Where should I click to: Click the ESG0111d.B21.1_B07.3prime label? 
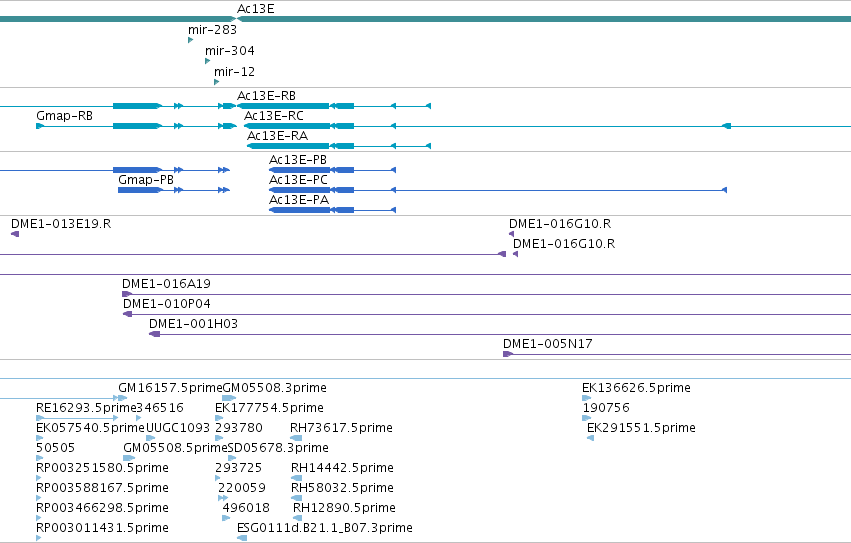[x=325, y=528]
